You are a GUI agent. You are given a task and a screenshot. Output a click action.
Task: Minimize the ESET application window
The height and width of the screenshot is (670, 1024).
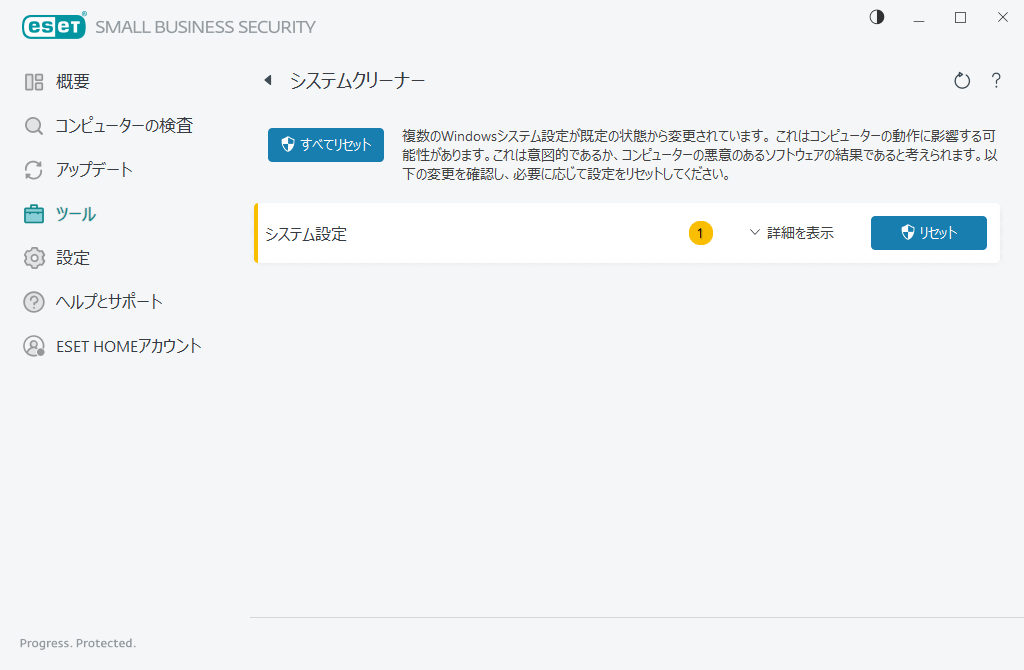[918, 17]
